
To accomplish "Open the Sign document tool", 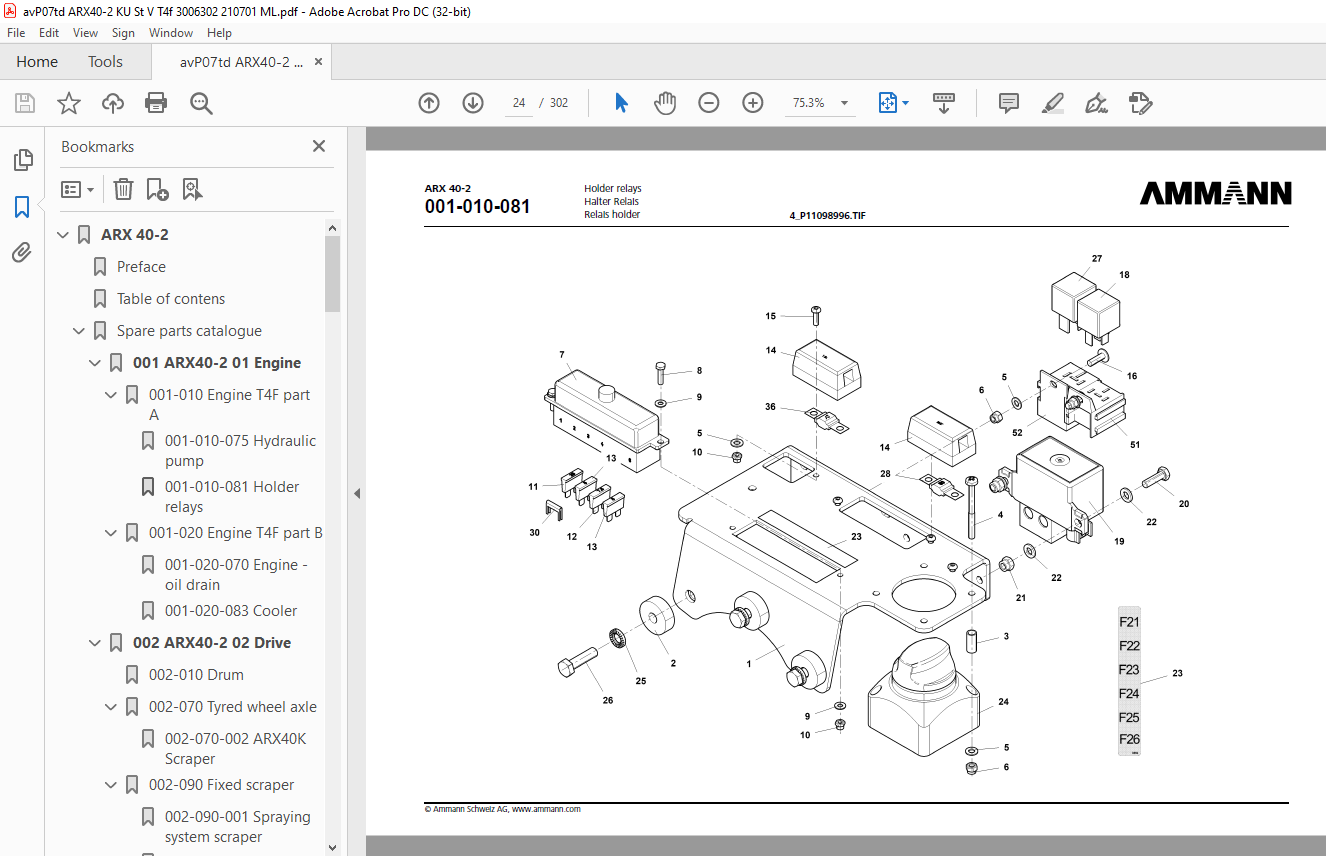I will coord(1096,103).
